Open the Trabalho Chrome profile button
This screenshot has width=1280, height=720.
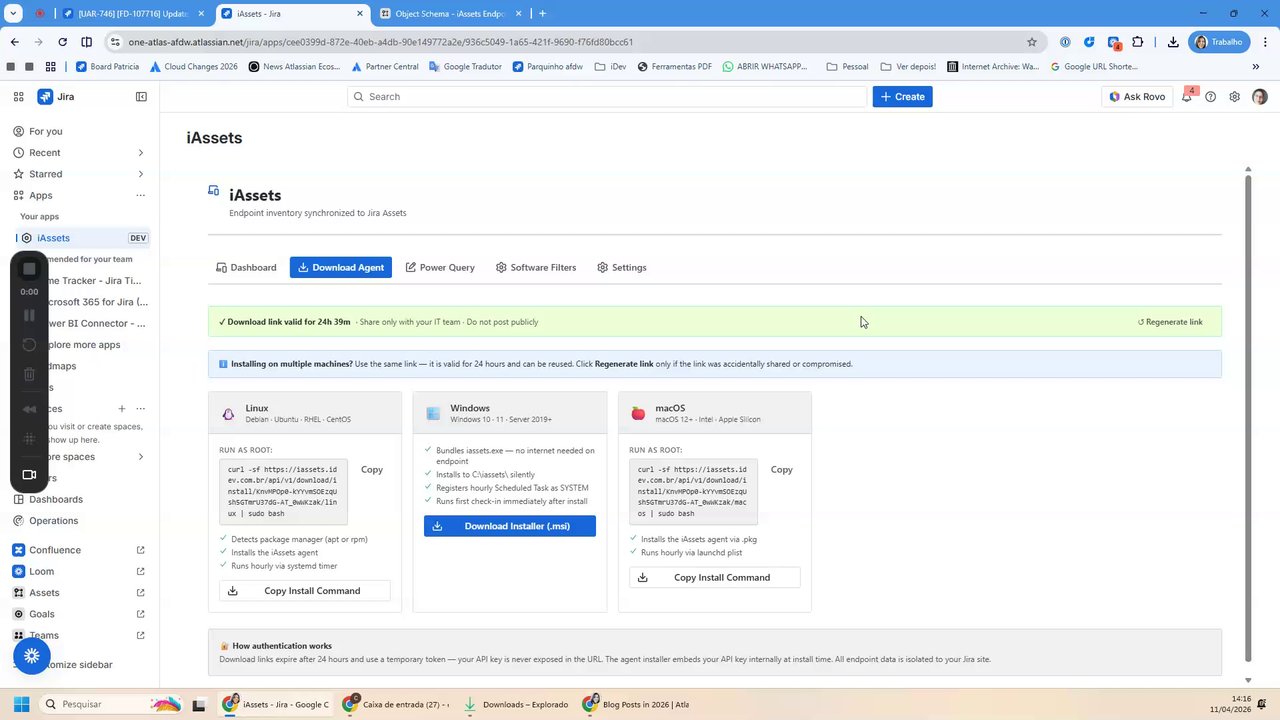coord(1219,42)
